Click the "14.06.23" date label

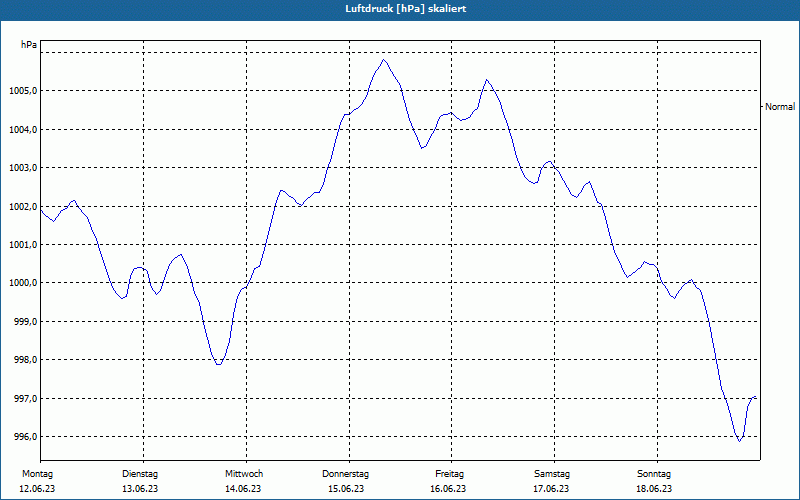click(x=243, y=489)
